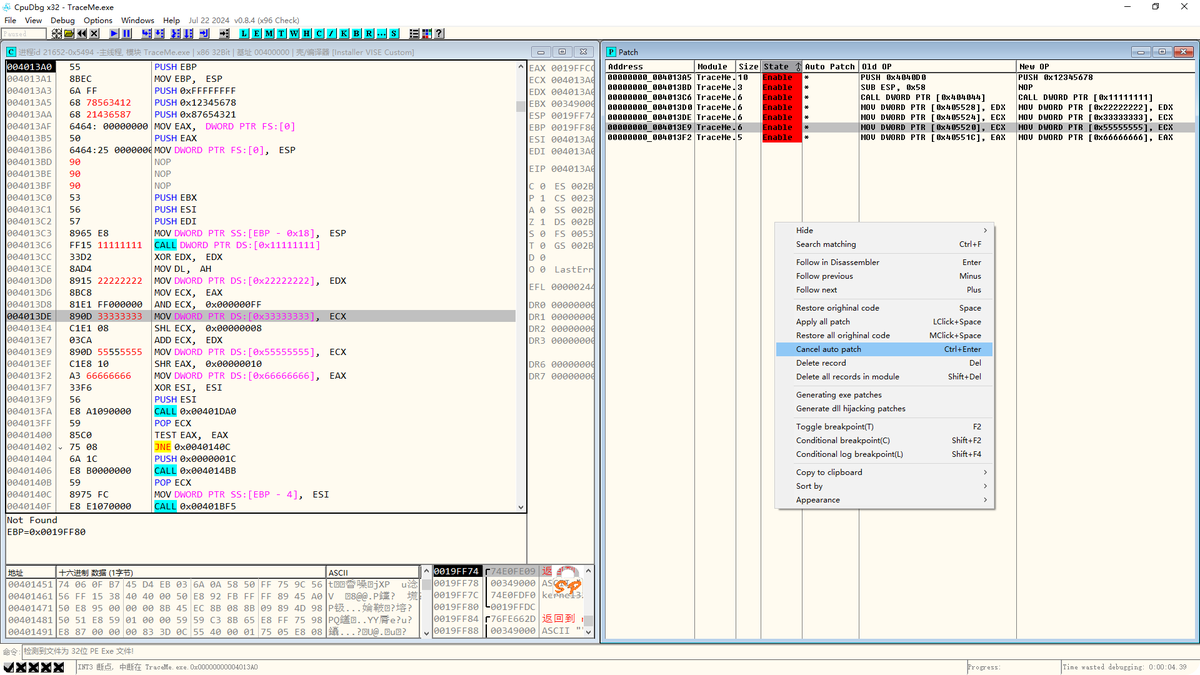
Task: Open the Log window with L icon
Action: coord(244,33)
